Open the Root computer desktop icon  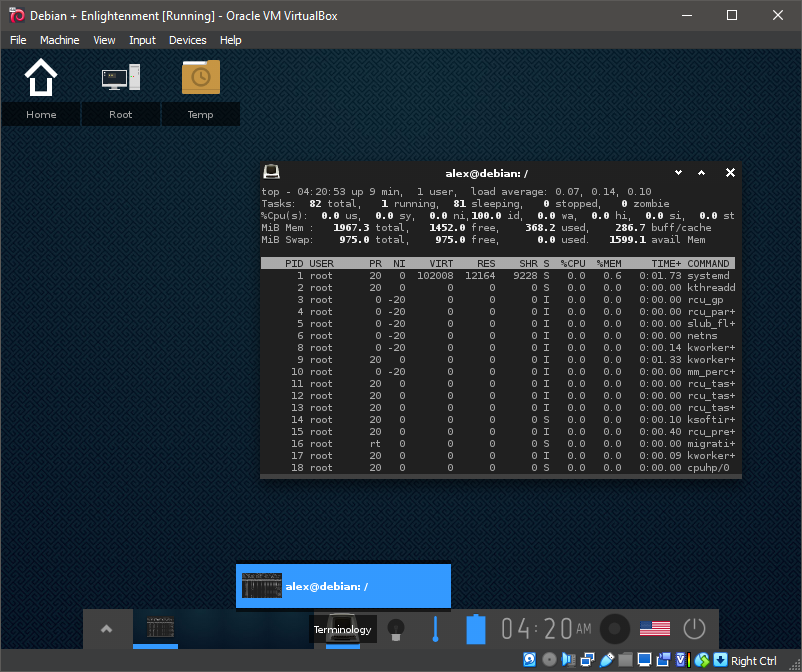point(121,79)
